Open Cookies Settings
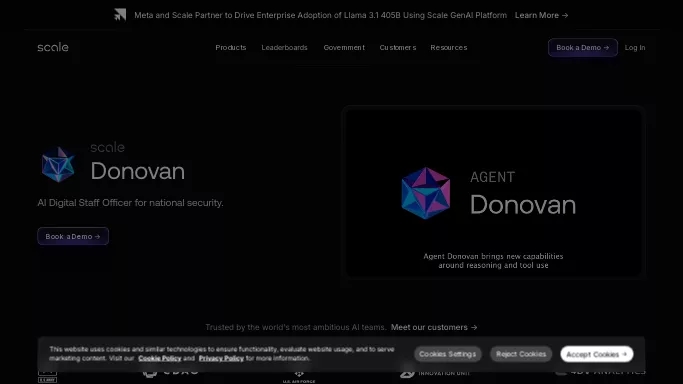 point(447,354)
